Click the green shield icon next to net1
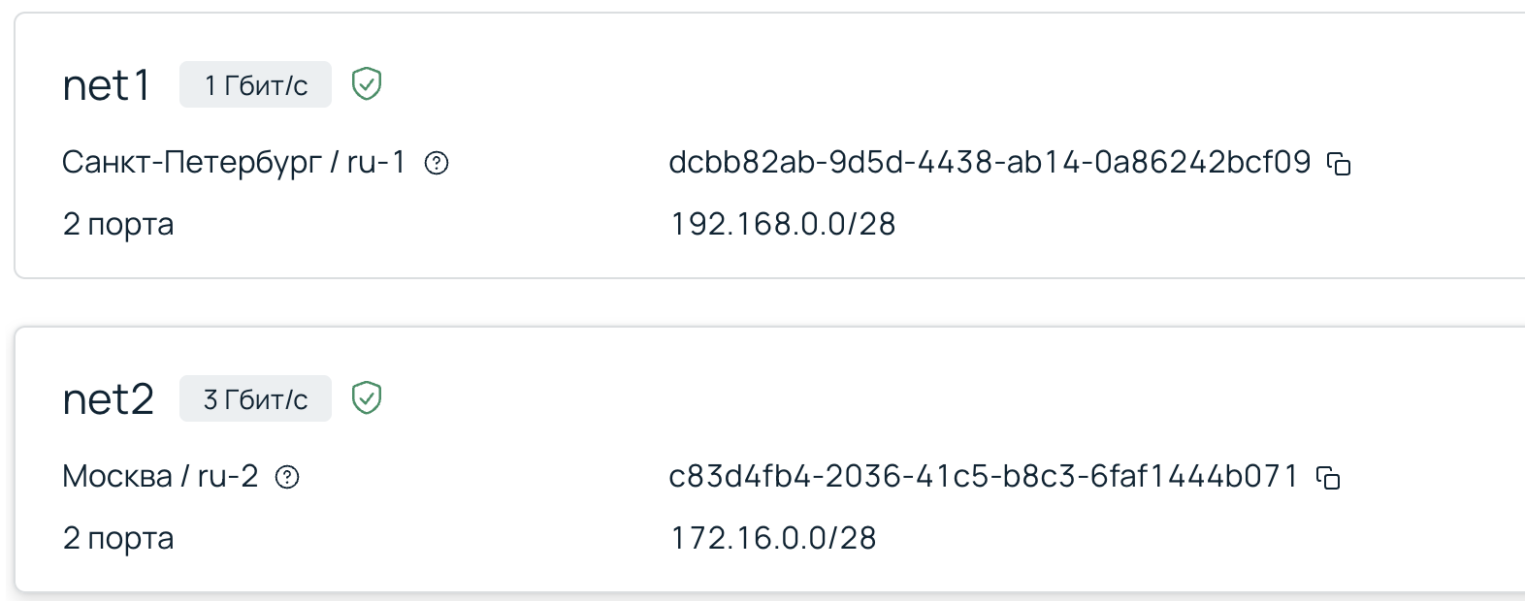 367,85
